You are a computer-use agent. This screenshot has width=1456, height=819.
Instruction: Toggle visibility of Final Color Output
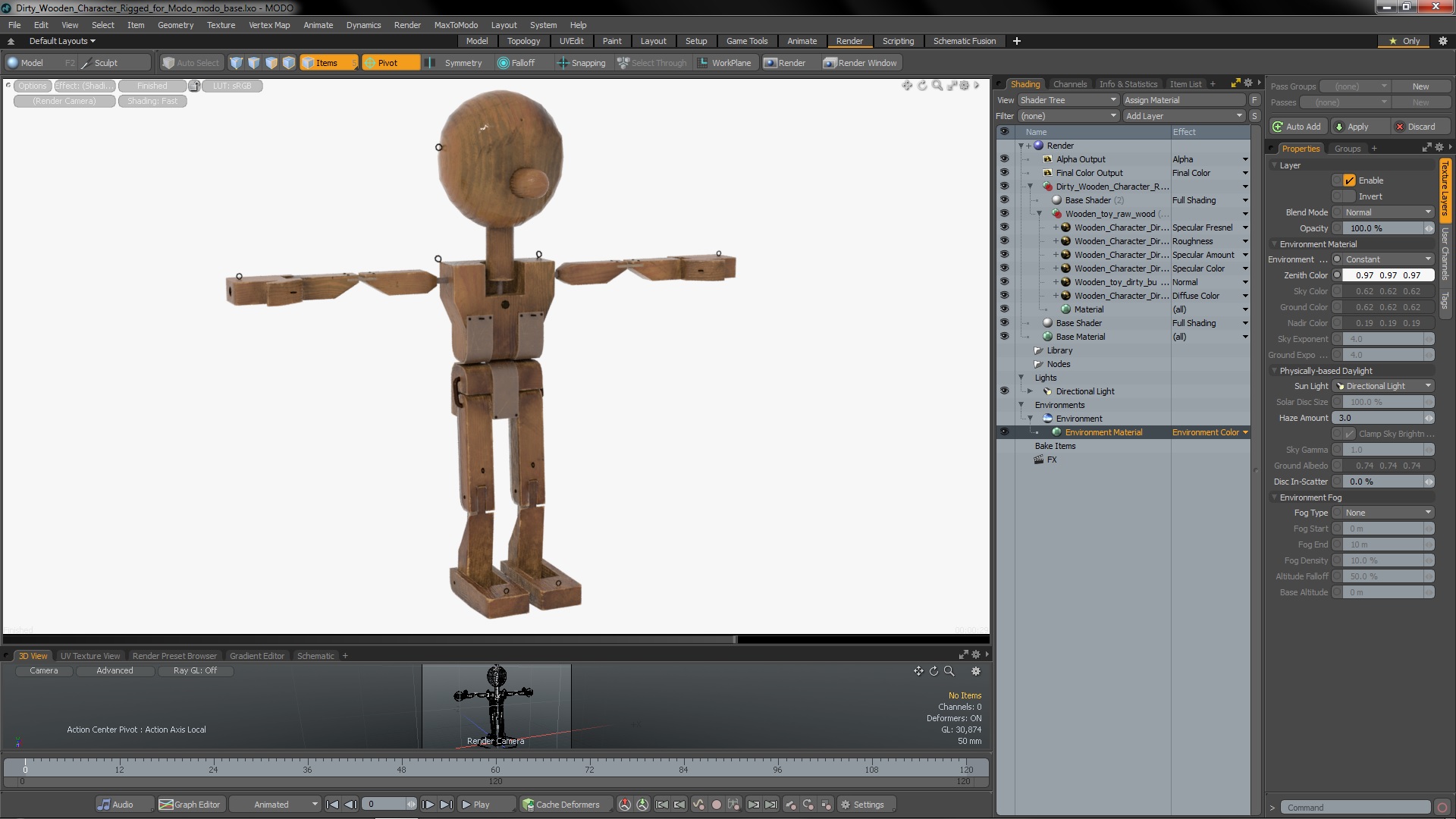tap(1004, 173)
